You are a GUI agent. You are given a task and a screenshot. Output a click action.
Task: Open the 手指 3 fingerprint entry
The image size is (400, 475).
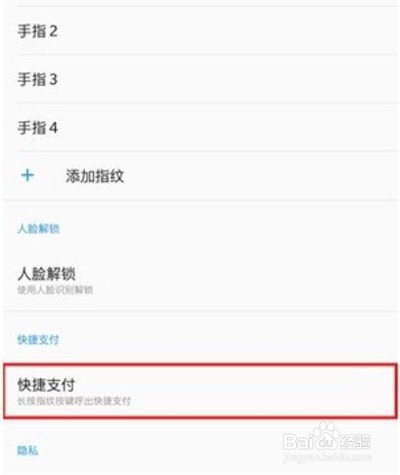point(200,79)
